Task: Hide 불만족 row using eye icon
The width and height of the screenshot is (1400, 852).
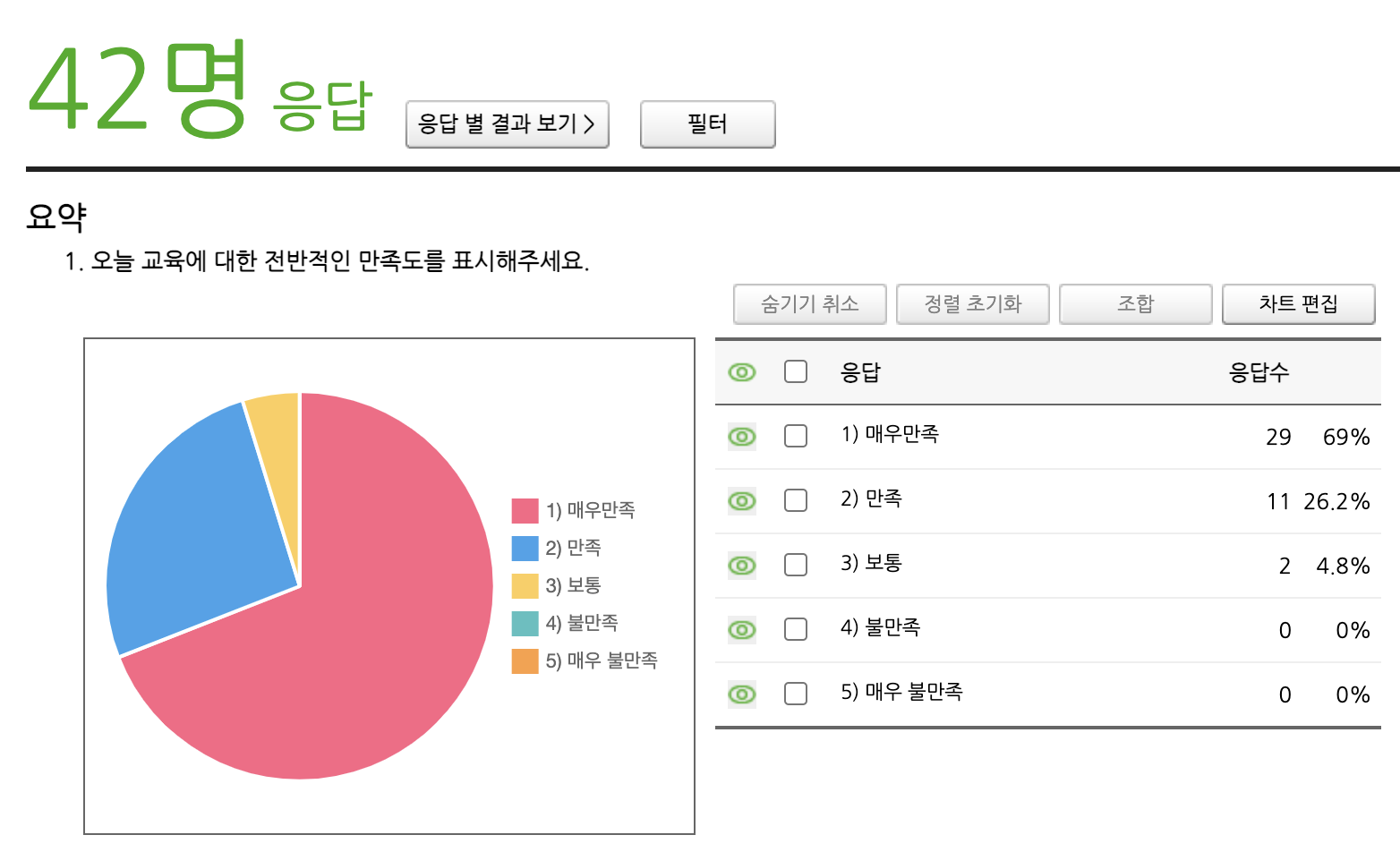Action: (x=741, y=630)
